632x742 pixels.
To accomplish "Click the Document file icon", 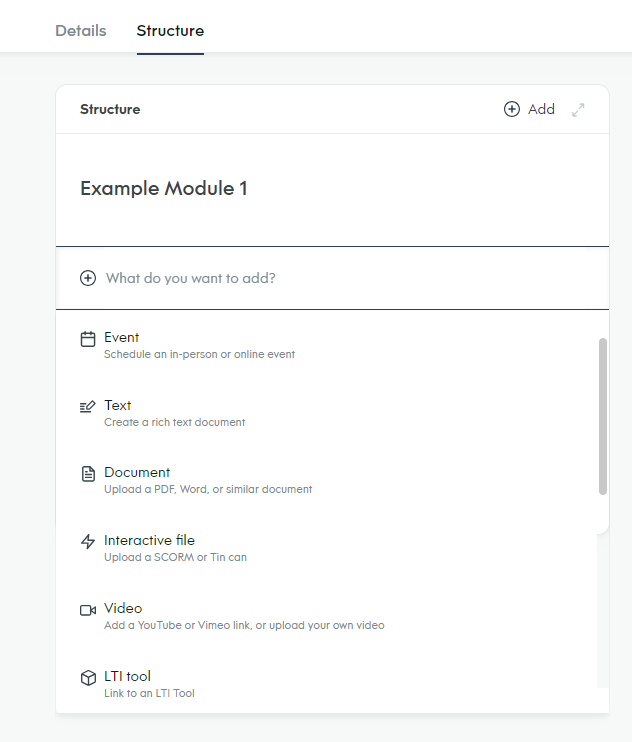I will point(88,474).
